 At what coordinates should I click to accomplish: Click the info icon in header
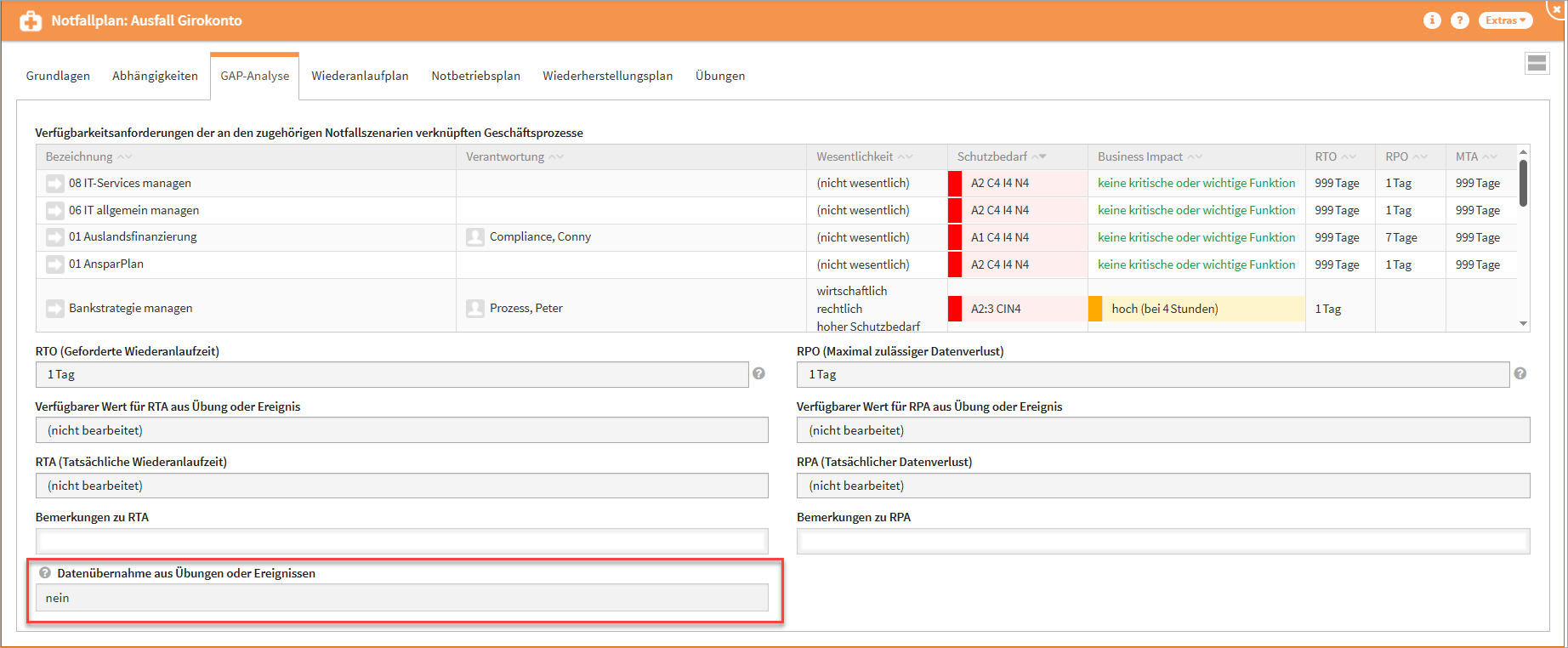1432,20
